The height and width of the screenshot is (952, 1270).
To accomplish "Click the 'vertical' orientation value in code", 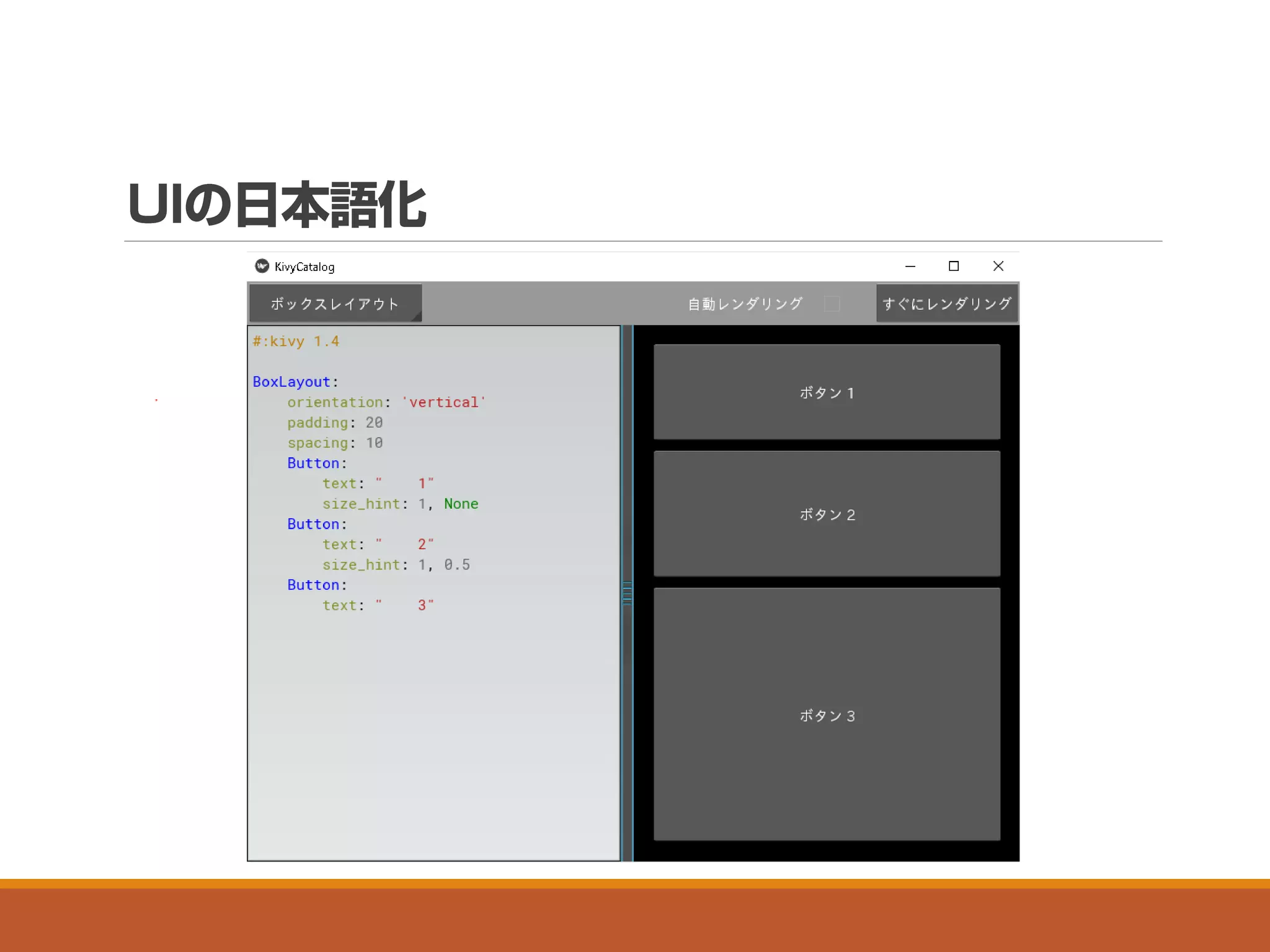I will pos(443,402).
